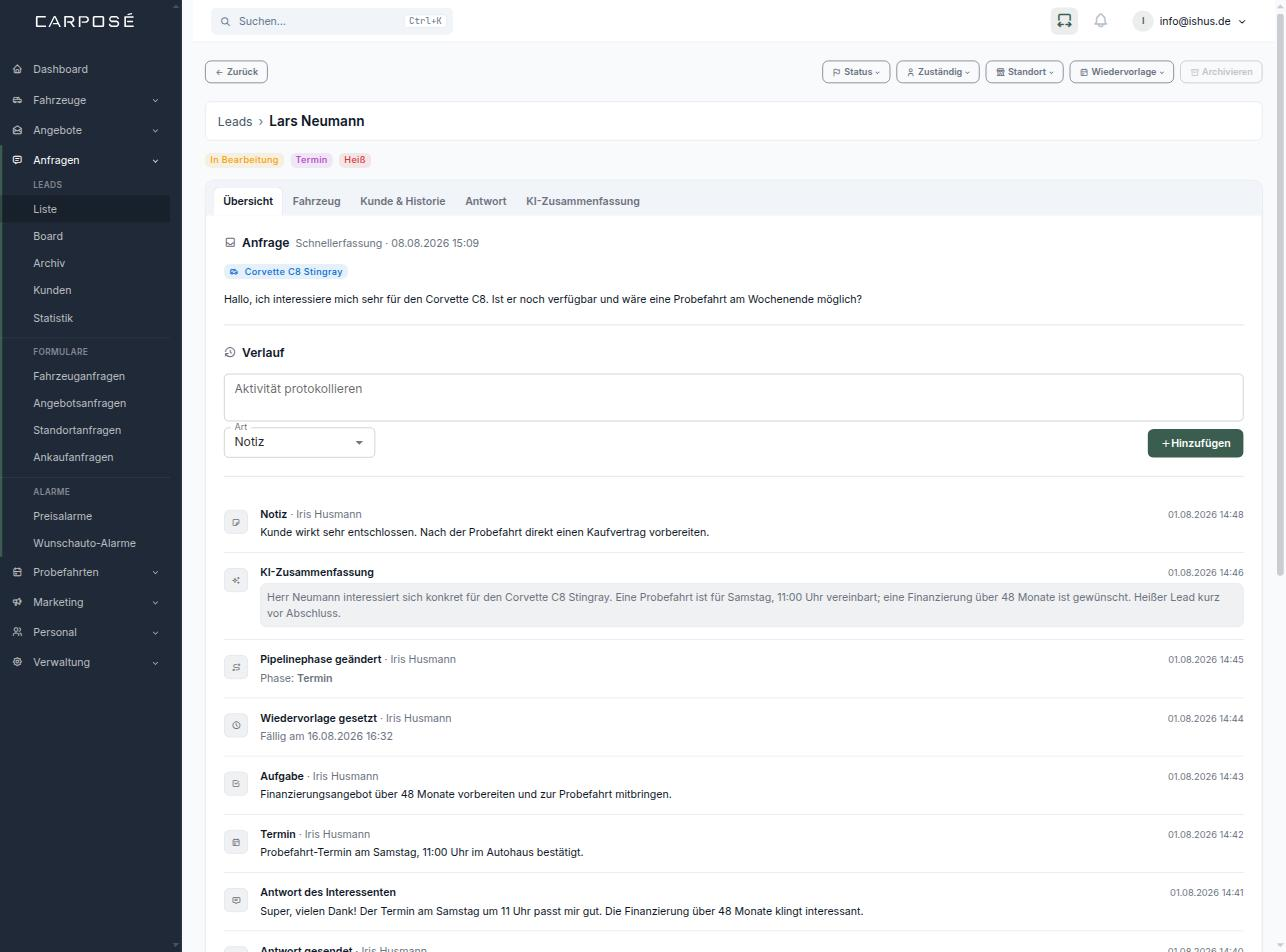Screen dimensions: 1286x952
Task: Open the Status dropdown
Action: click(x=856, y=72)
